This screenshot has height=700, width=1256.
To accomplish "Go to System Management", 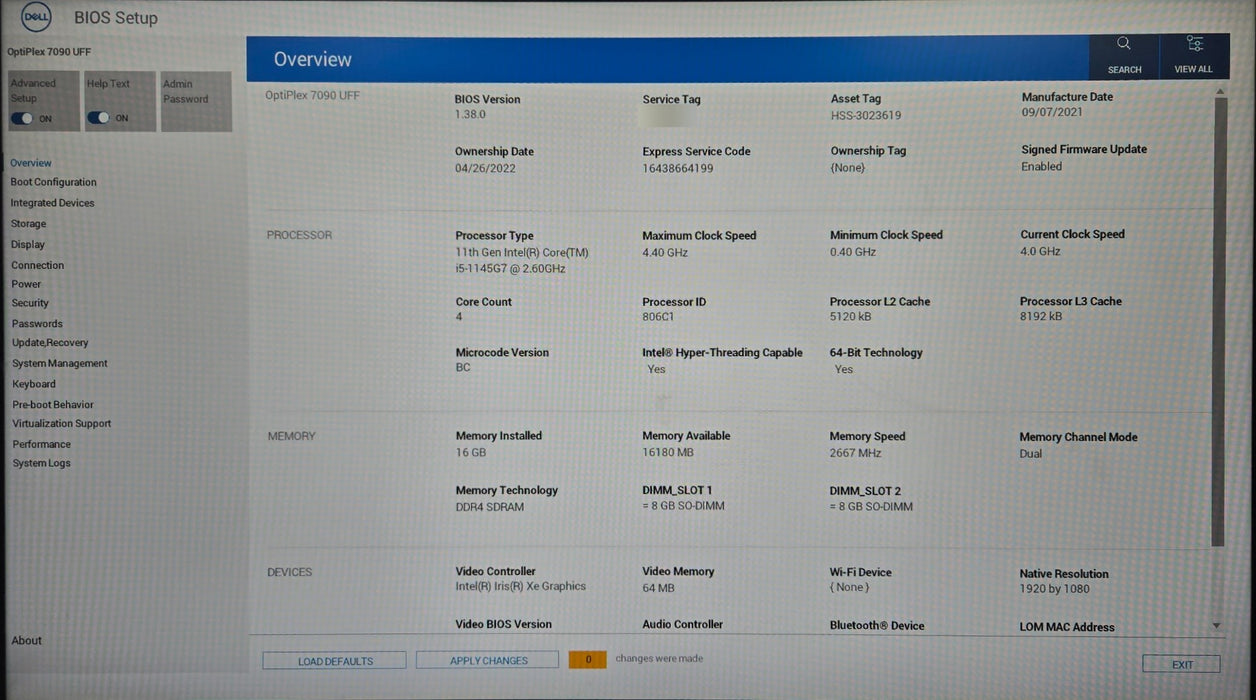I will pyautogui.click(x=60, y=364).
